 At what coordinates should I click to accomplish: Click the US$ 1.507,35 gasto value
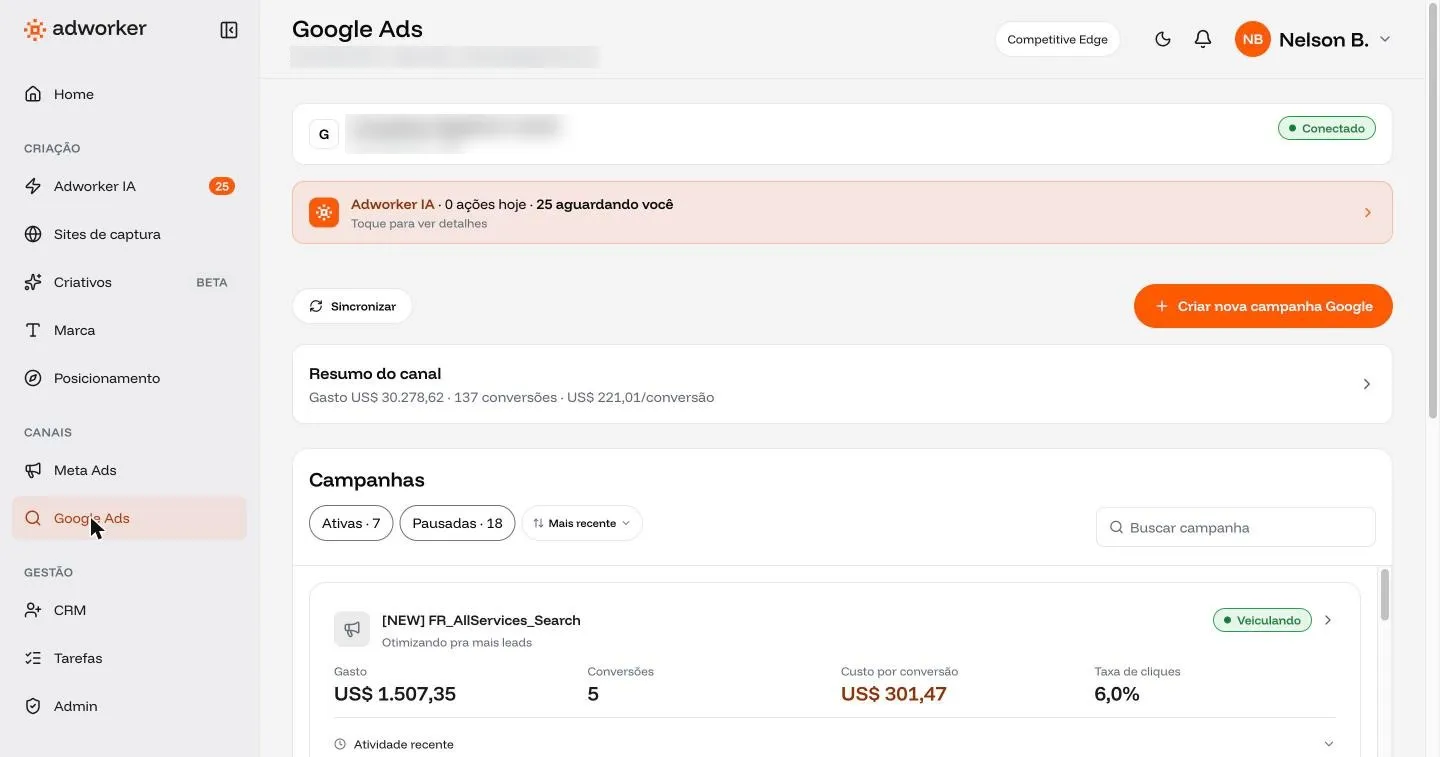(395, 694)
